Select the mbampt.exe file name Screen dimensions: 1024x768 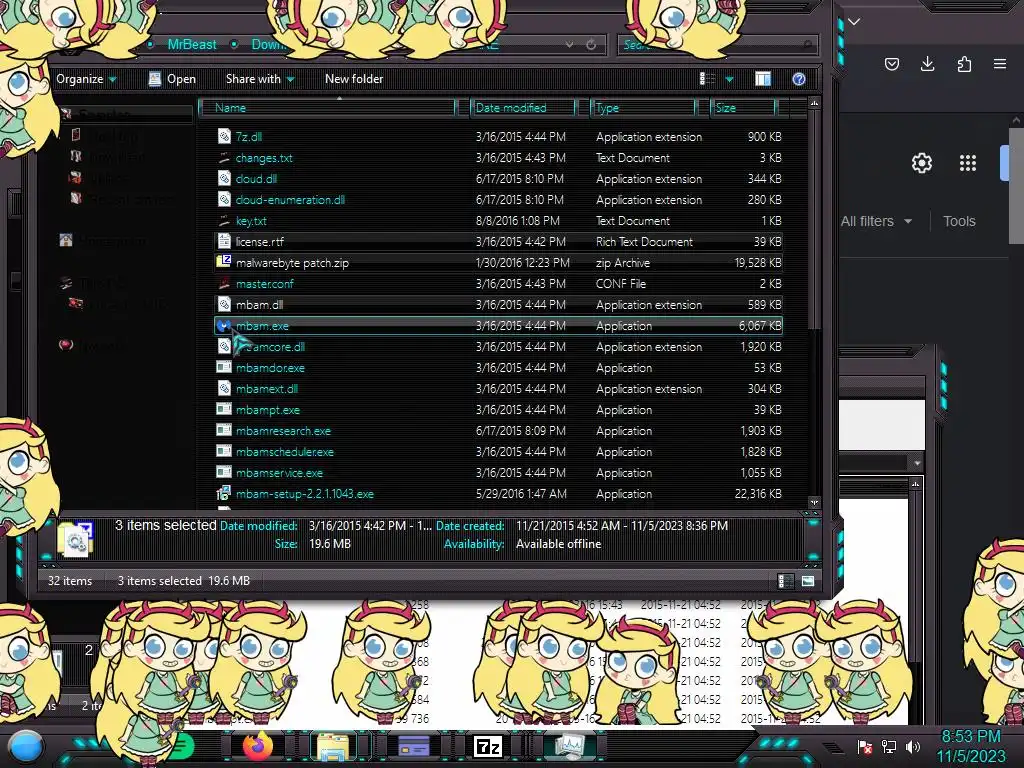[268, 410]
